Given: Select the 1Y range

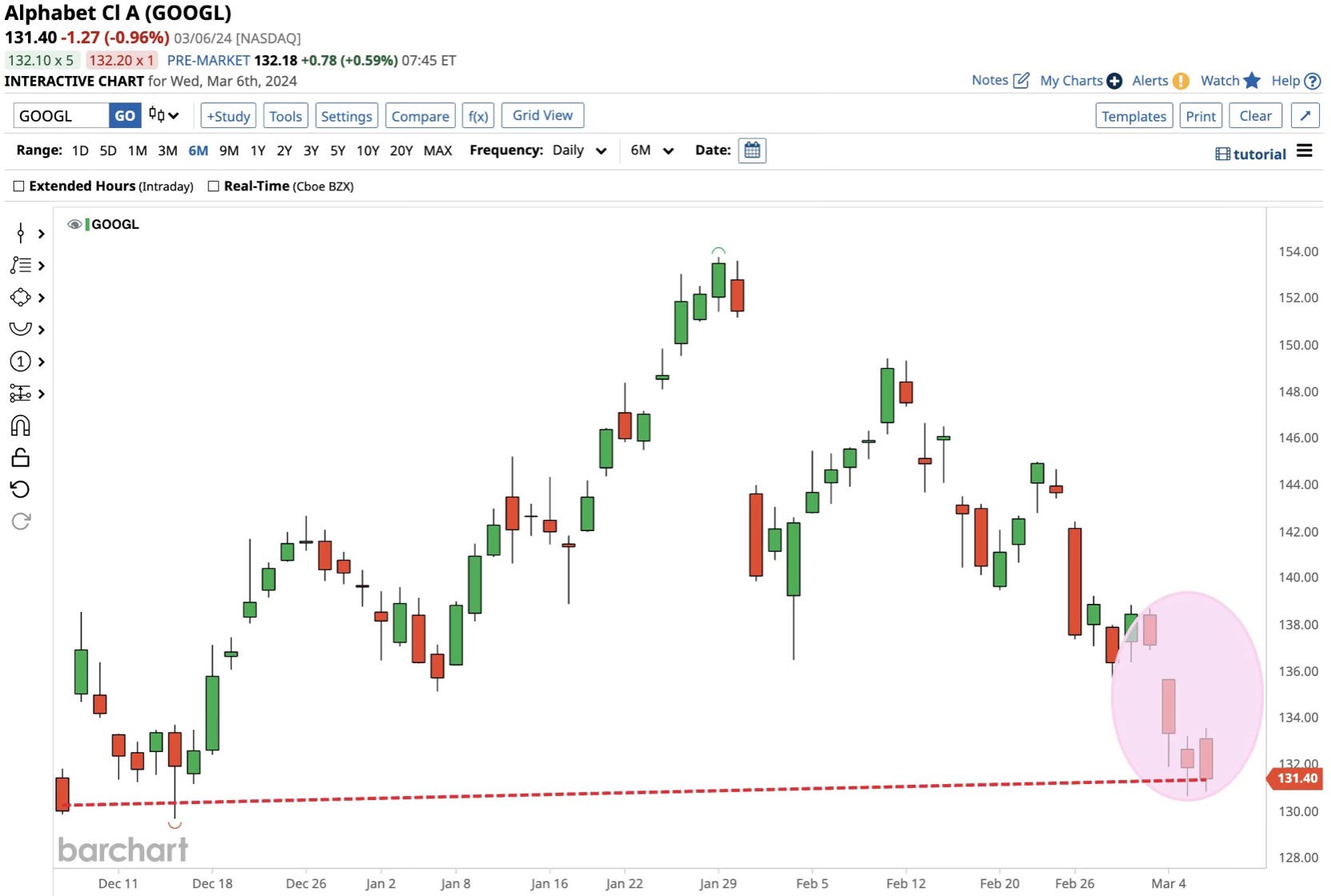Looking at the screenshot, I should [258, 150].
